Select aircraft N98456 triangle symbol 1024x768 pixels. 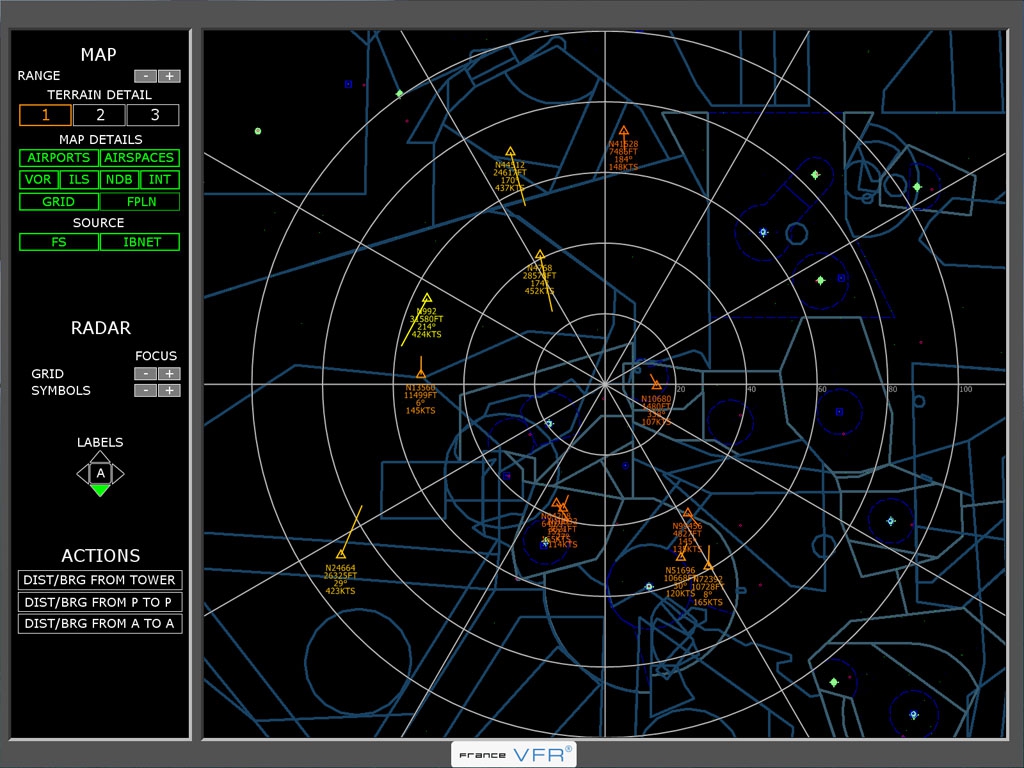tap(687, 513)
